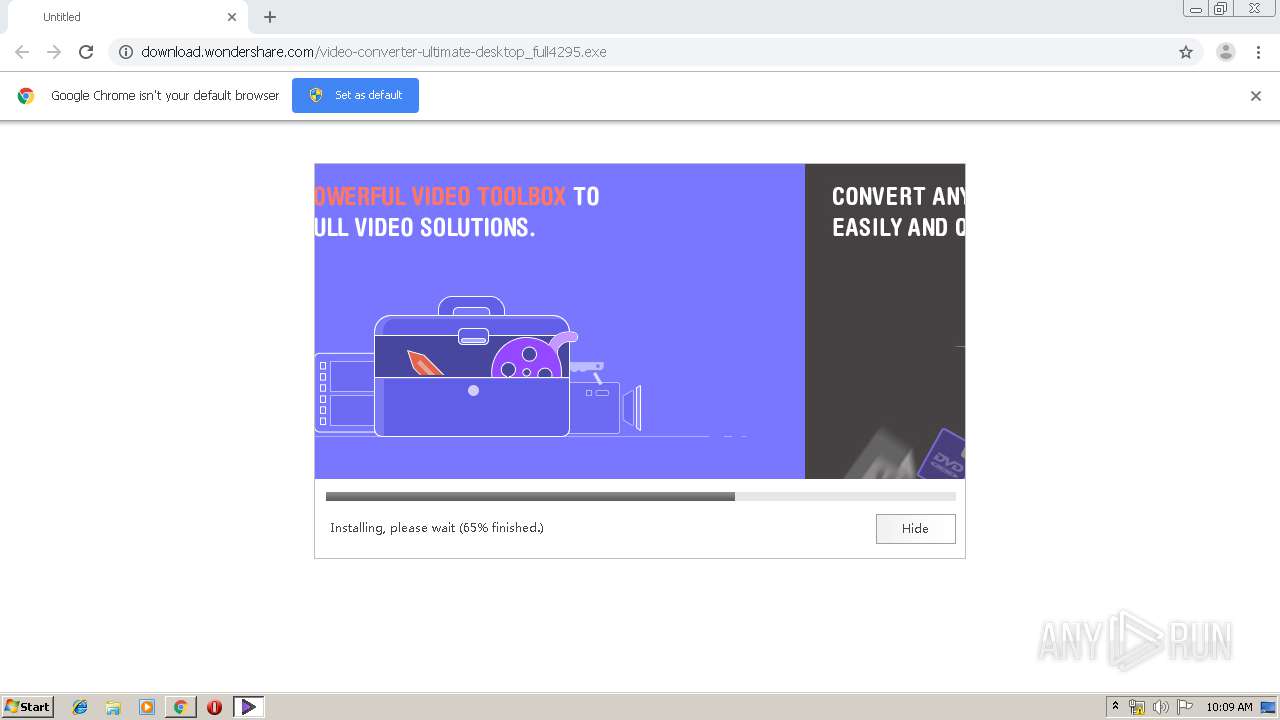Open Windows Explorer folder in taskbar
The image size is (1280, 720).
click(x=113, y=707)
